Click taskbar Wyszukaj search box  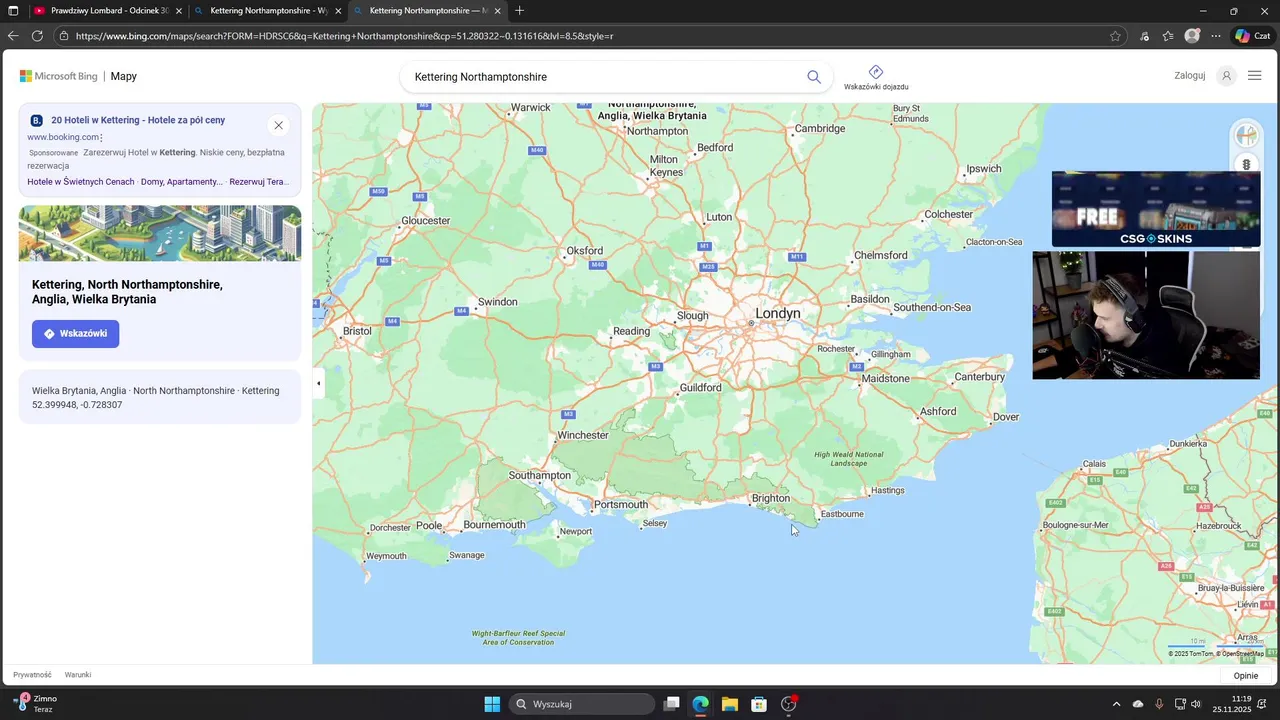pyautogui.click(x=582, y=704)
